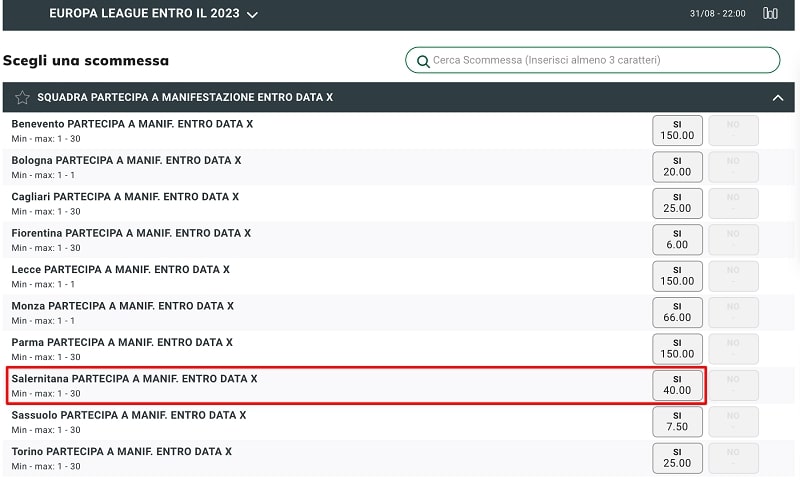Pick SI 25.00 odds for Cagliari
800x480 pixels.
point(677,203)
